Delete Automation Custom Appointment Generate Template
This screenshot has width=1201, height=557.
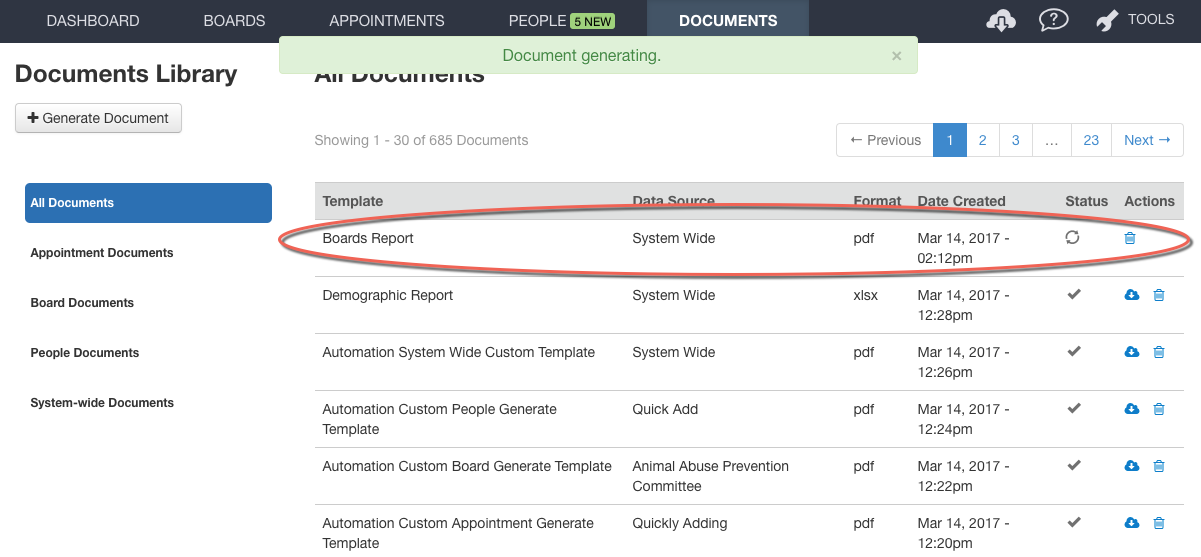[x=1159, y=523]
